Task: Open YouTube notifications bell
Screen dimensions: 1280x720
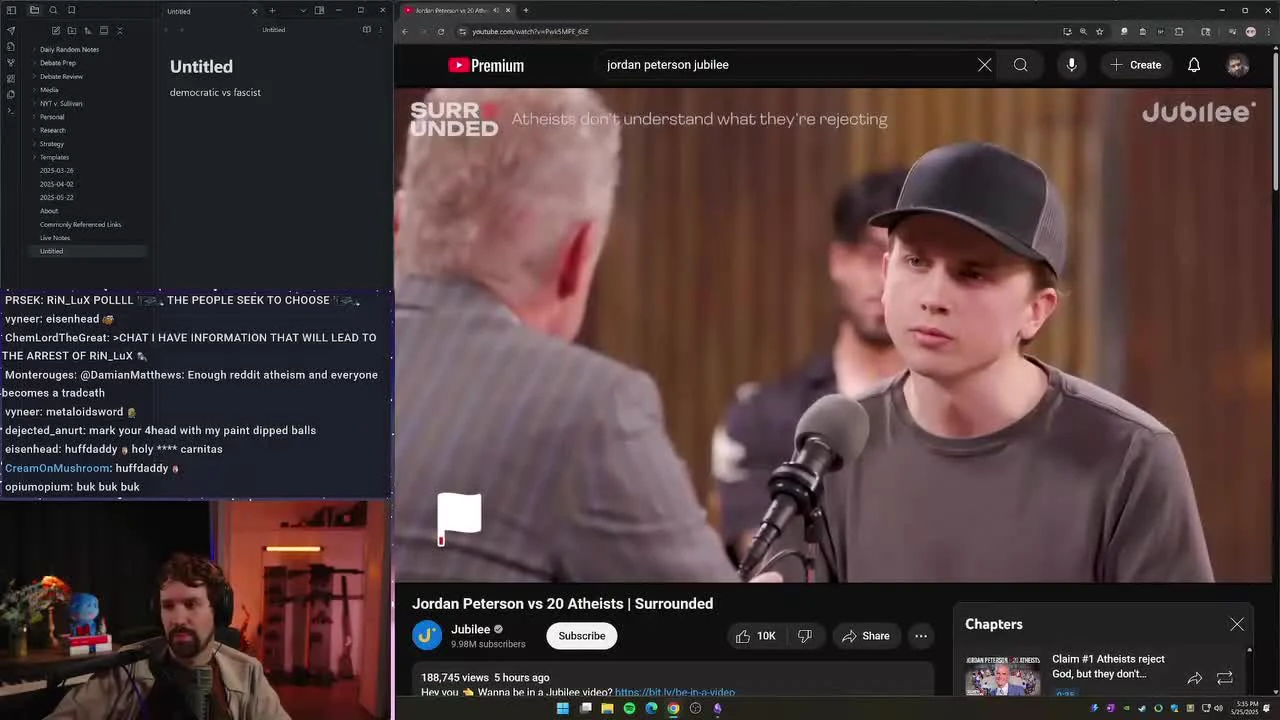Action: coord(1194,65)
